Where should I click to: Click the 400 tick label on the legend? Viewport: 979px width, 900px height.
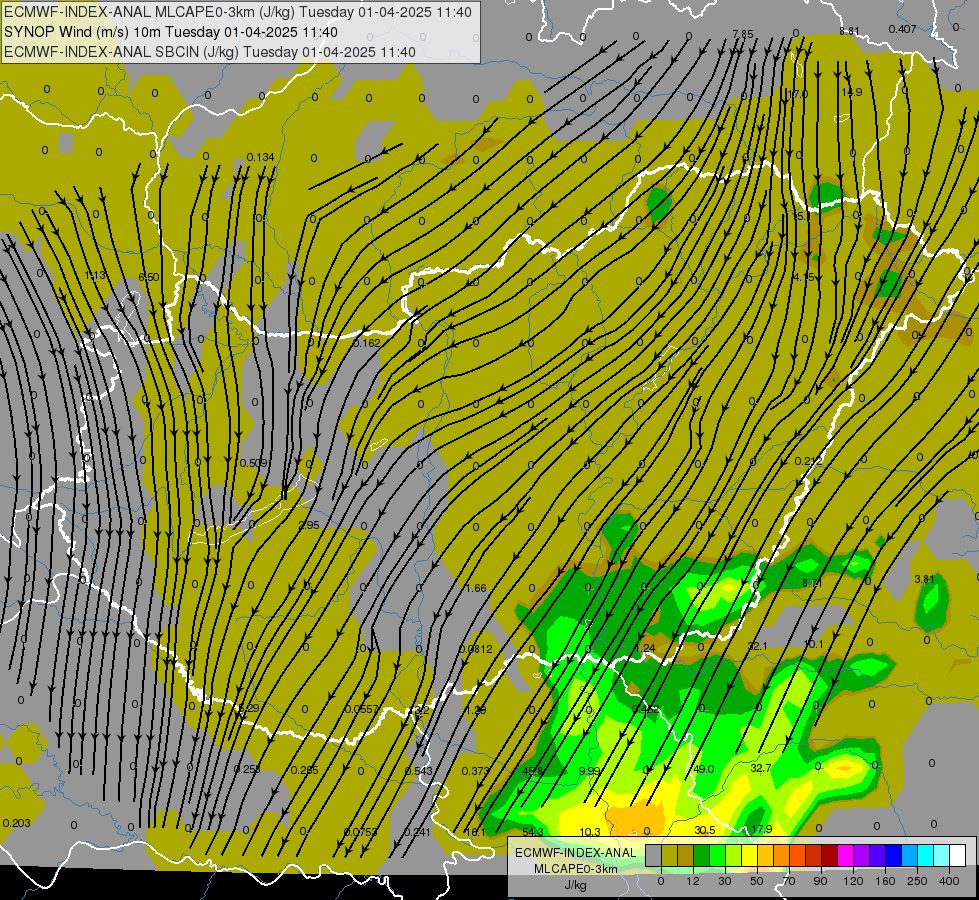[x=949, y=881]
